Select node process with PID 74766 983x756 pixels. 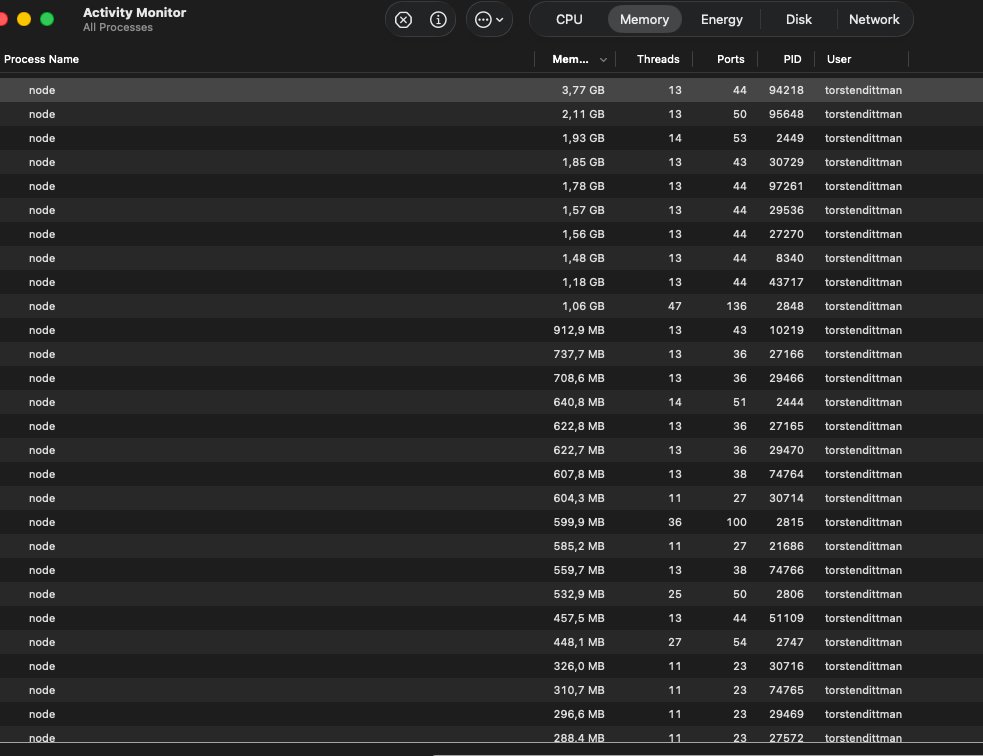pos(492,570)
